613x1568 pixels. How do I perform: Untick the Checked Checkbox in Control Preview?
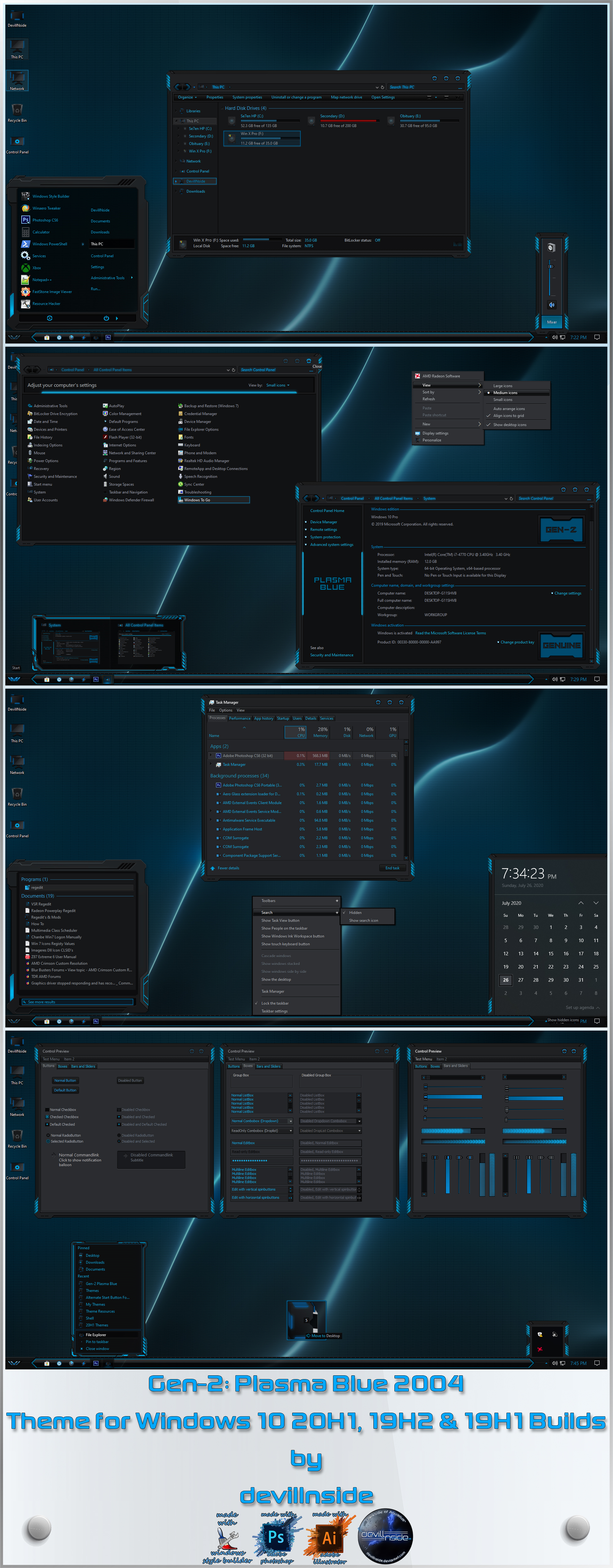coord(47,1117)
